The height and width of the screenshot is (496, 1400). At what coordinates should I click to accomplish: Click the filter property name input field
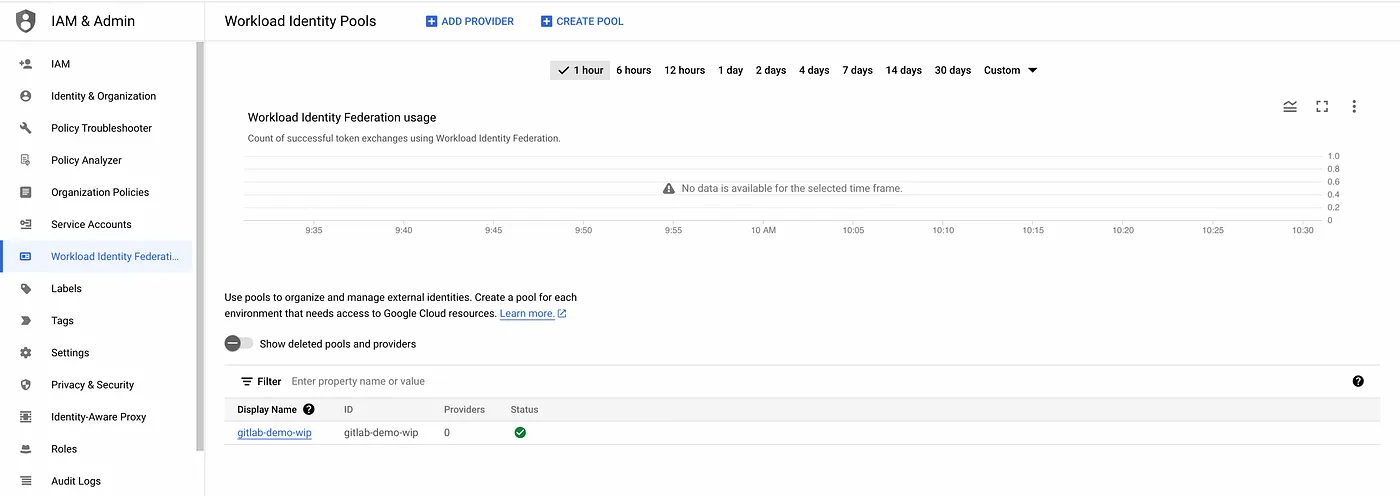(815, 381)
